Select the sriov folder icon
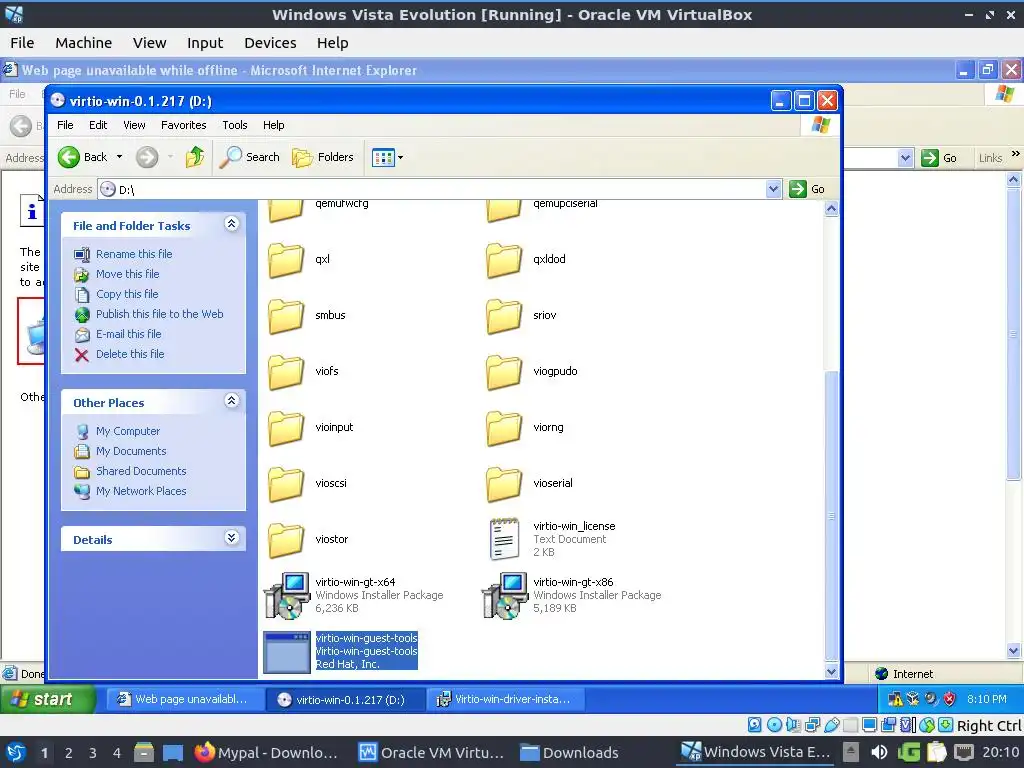The height and width of the screenshot is (768, 1024). pyautogui.click(x=504, y=316)
